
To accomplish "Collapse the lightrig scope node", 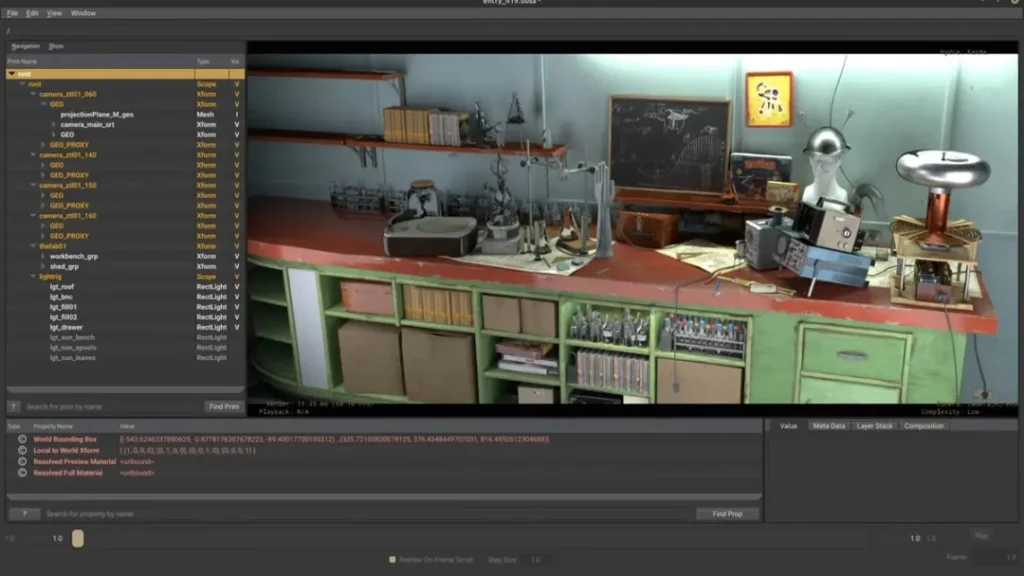I will (x=33, y=277).
